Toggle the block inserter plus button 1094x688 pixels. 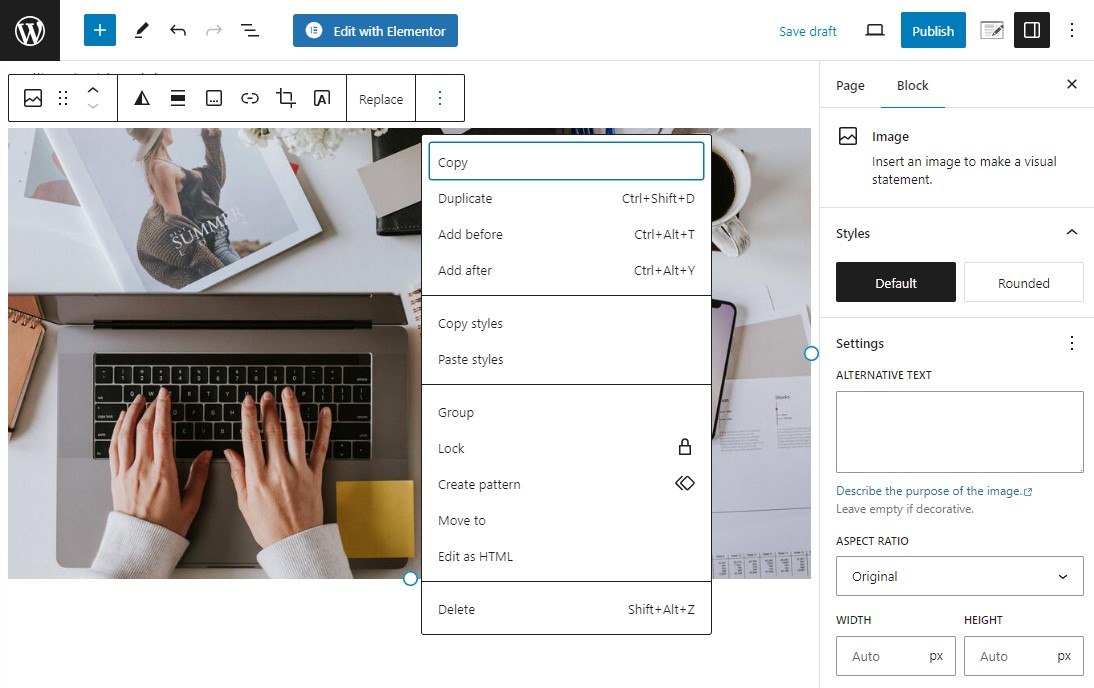(x=100, y=30)
